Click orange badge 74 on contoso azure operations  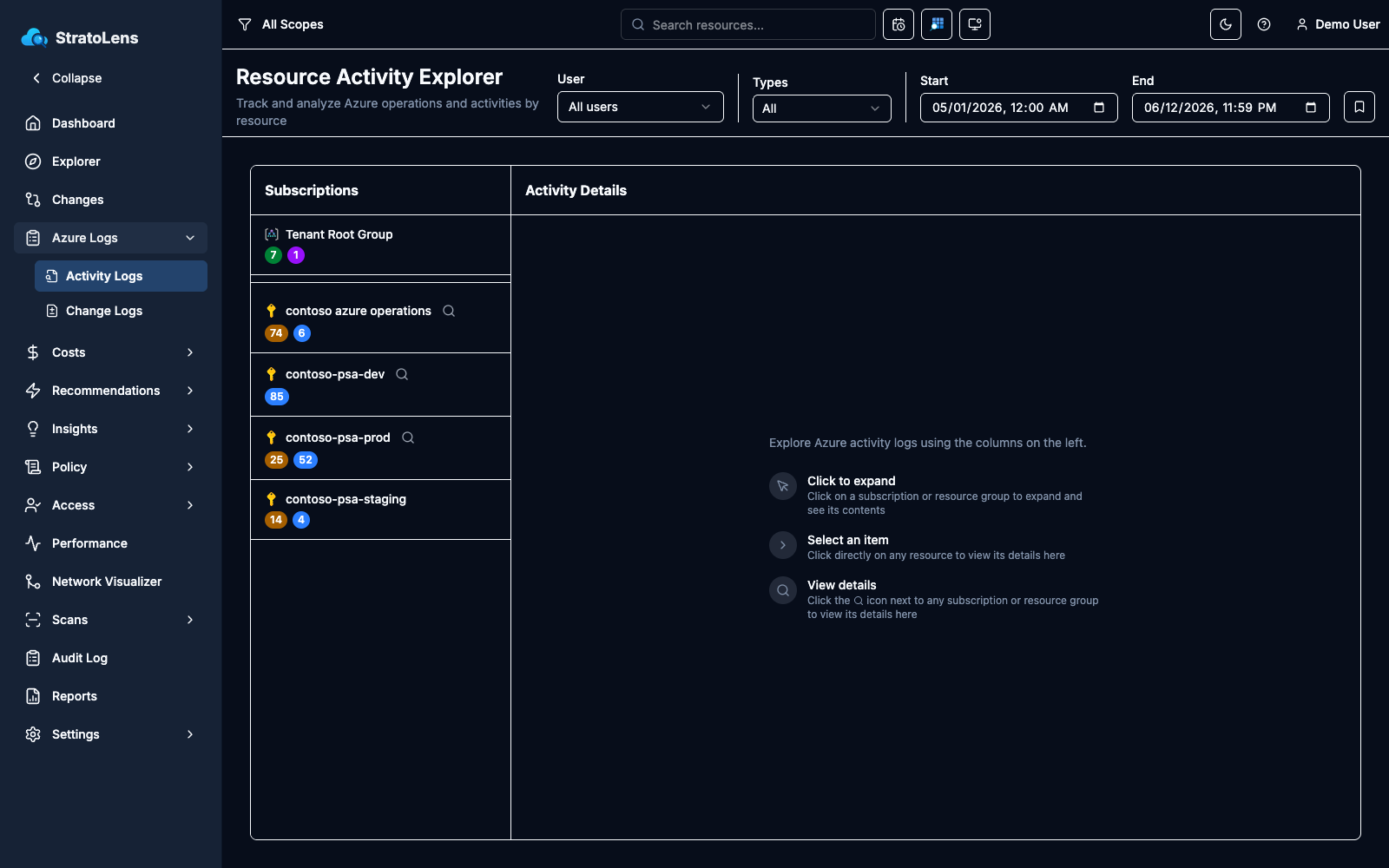(x=276, y=333)
